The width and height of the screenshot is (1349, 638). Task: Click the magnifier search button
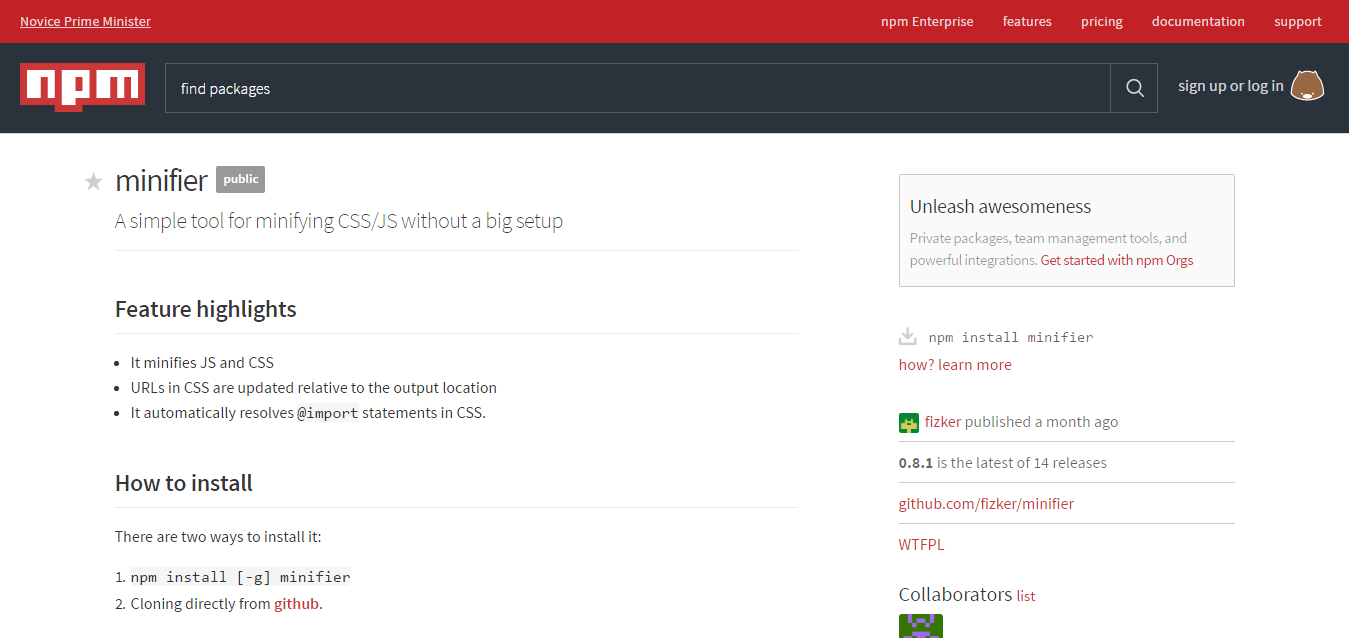[1134, 88]
